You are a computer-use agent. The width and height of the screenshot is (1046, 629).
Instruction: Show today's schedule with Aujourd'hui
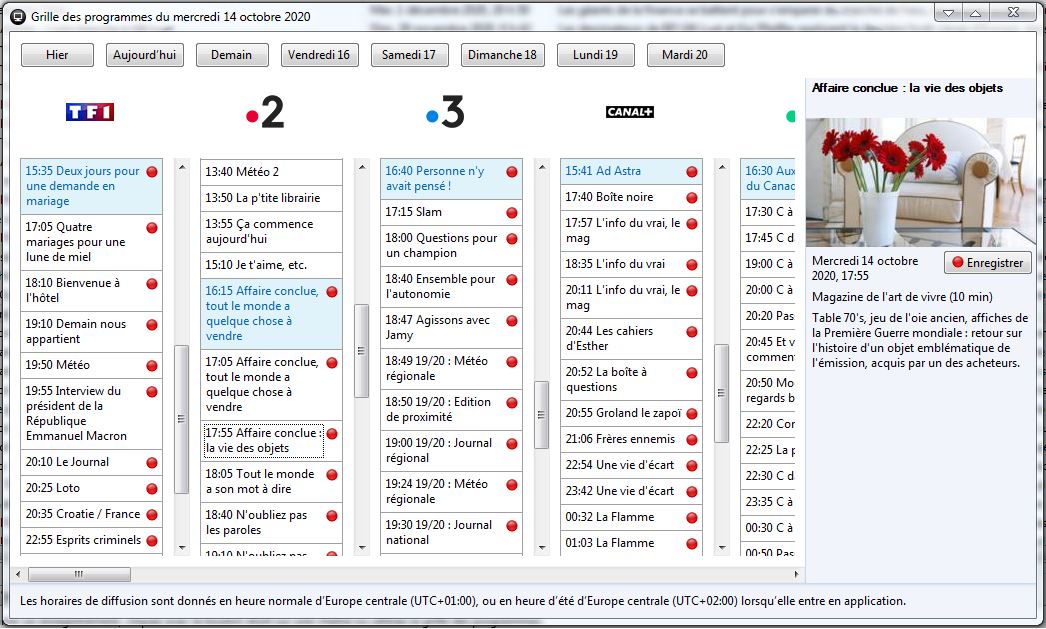coord(145,55)
